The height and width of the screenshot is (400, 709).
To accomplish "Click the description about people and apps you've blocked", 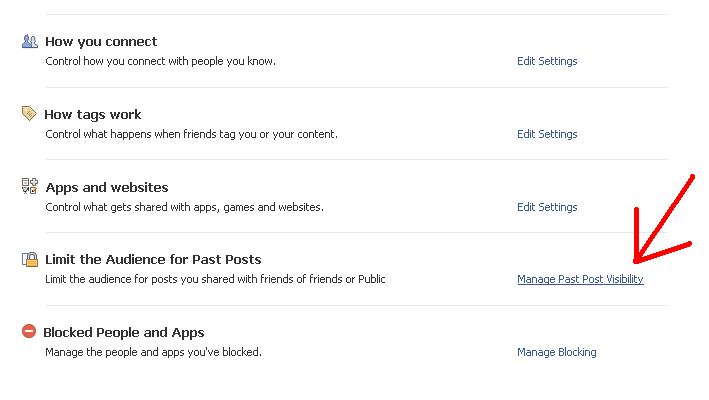I will click(153, 352).
